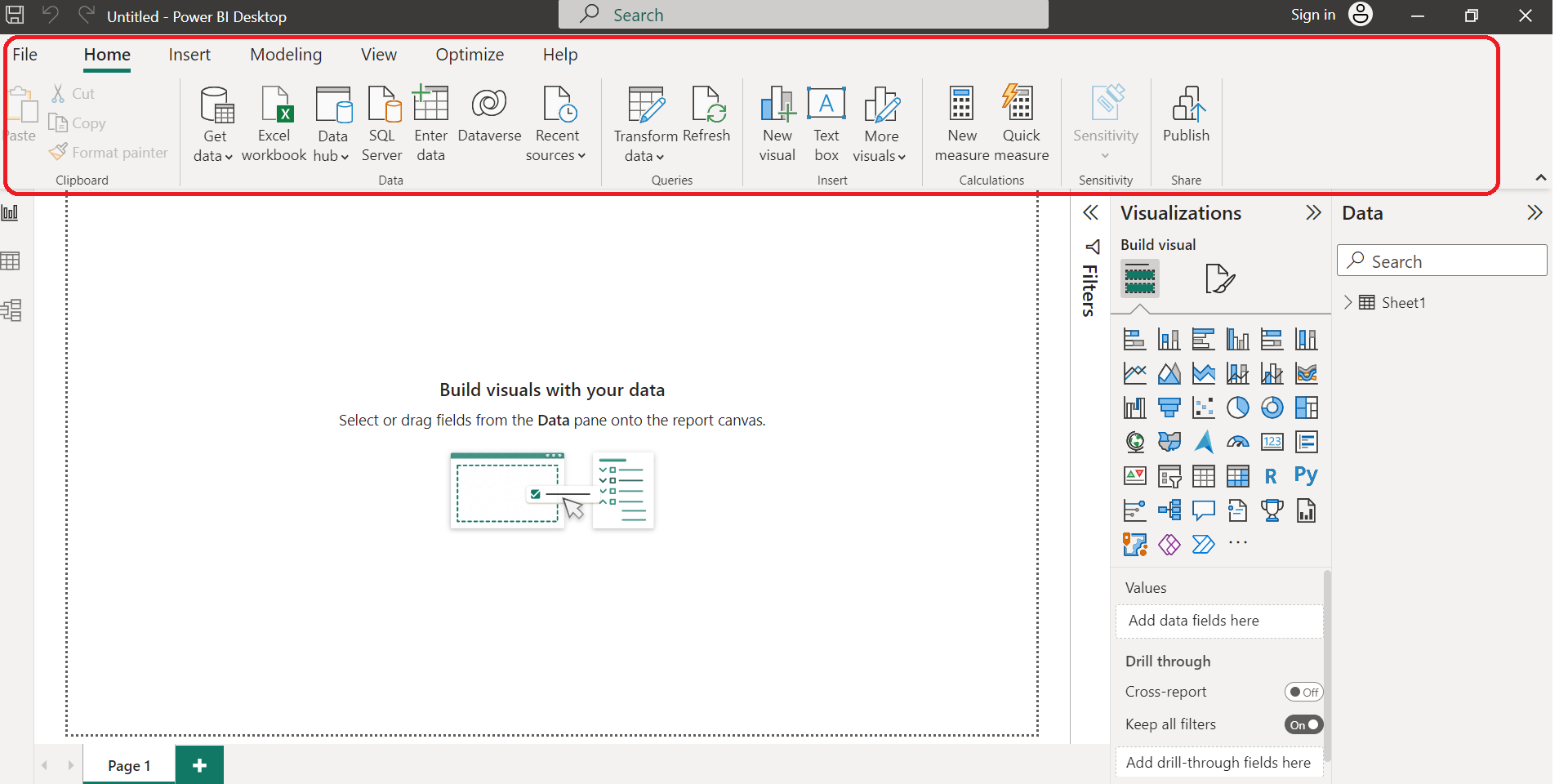Viewport: 1568px width, 784px height.
Task: Create a Quick measure
Action: point(1022,125)
